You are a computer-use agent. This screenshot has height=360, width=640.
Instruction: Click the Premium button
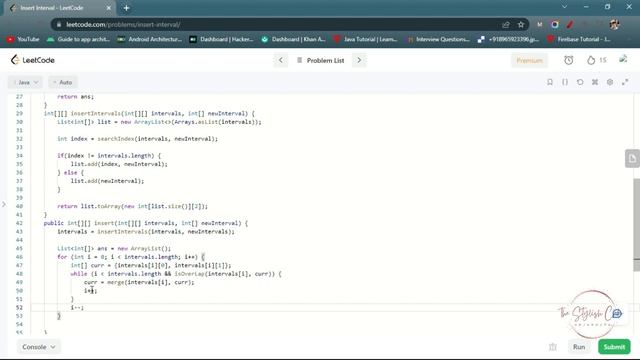[529, 60]
